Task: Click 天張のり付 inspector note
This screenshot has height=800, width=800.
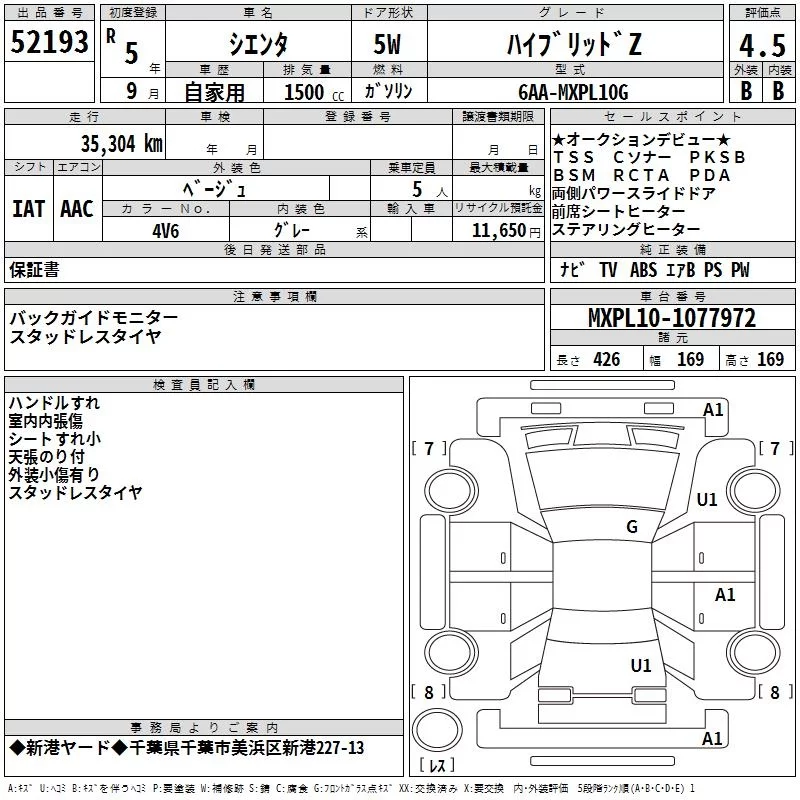Action: (x=46, y=456)
